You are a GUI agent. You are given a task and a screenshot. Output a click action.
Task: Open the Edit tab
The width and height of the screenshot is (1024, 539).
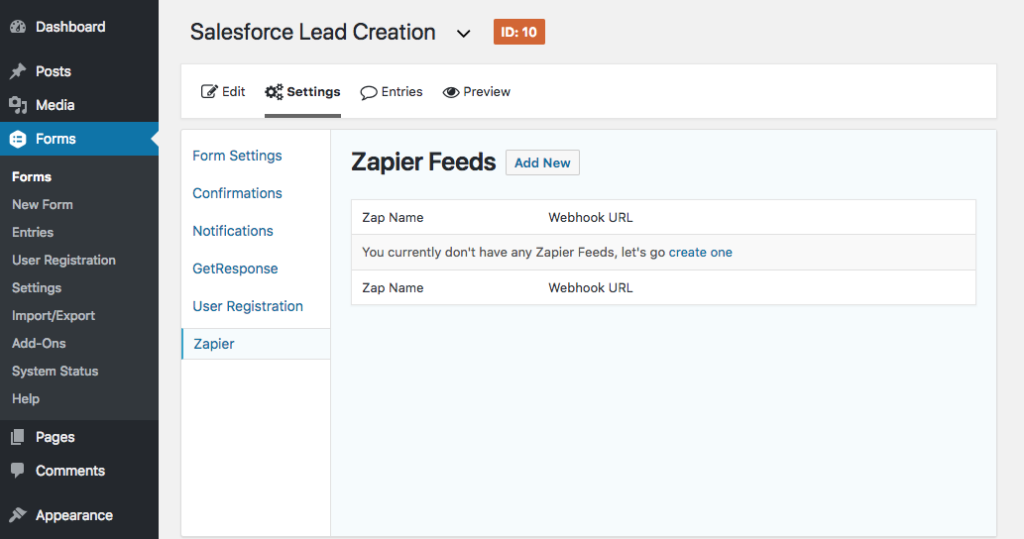click(223, 91)
